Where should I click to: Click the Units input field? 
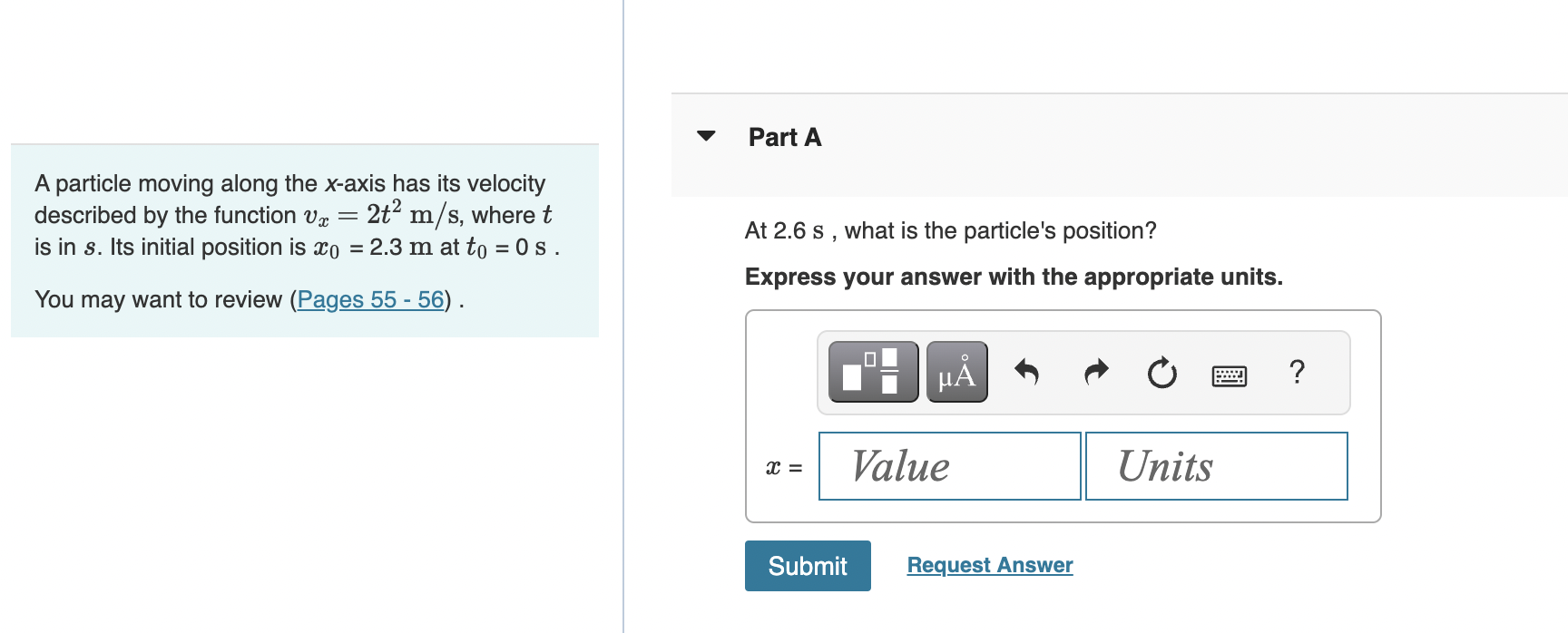[1216, 466]
